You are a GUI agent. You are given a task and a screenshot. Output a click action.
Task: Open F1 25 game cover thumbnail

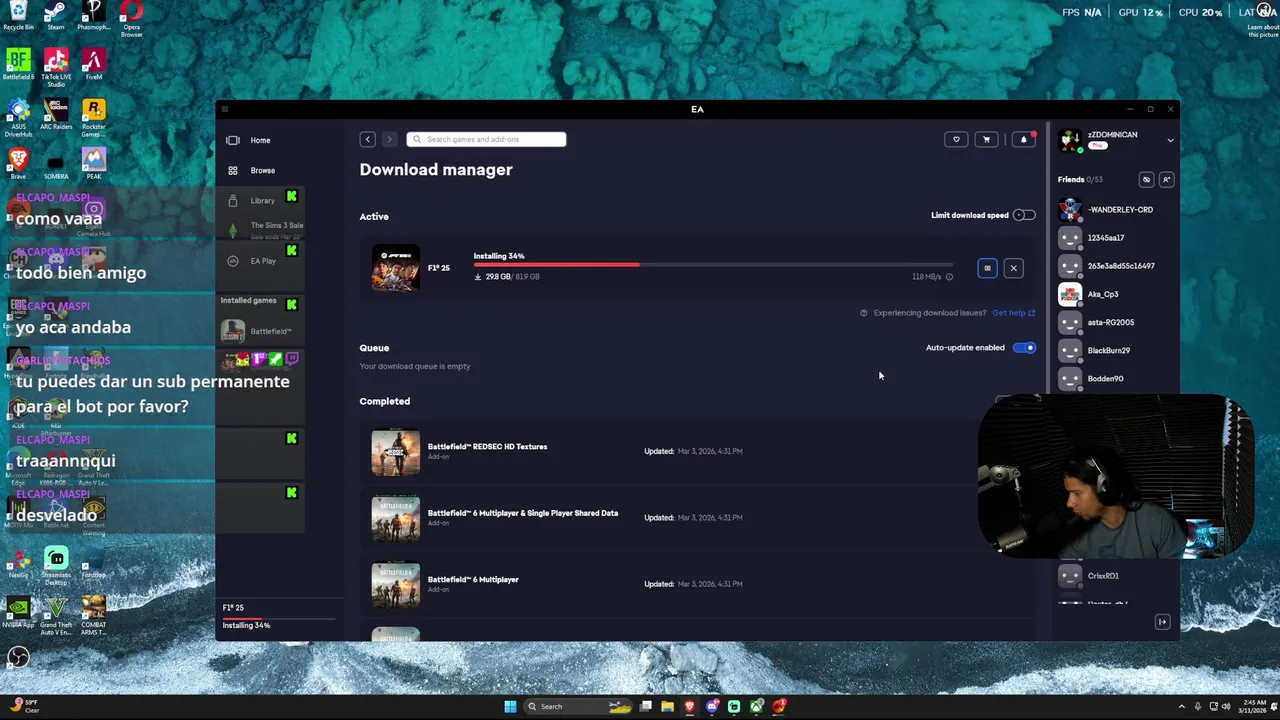point(396,268)
